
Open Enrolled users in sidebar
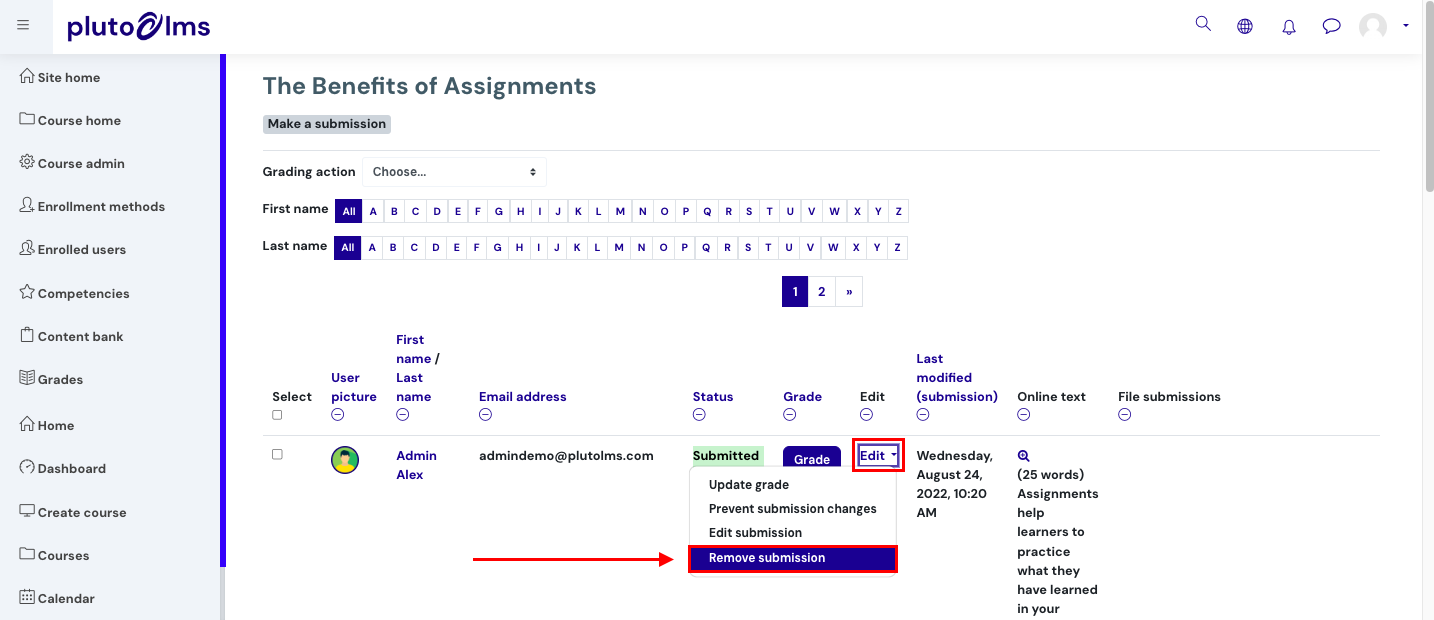coord(73,249)
